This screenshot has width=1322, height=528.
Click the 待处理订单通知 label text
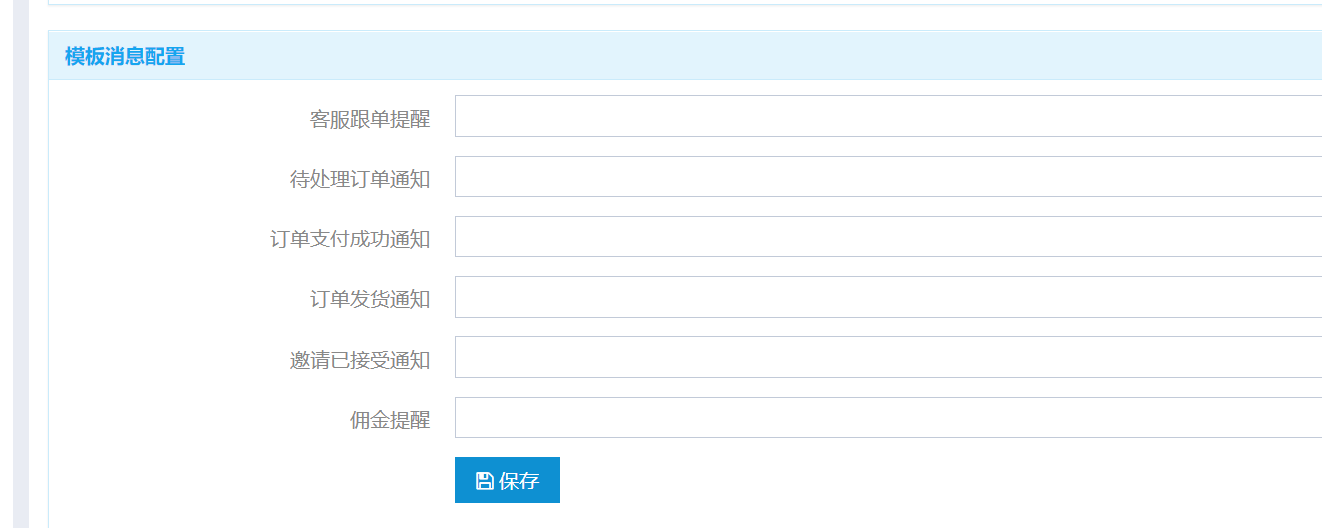(360, 179)
